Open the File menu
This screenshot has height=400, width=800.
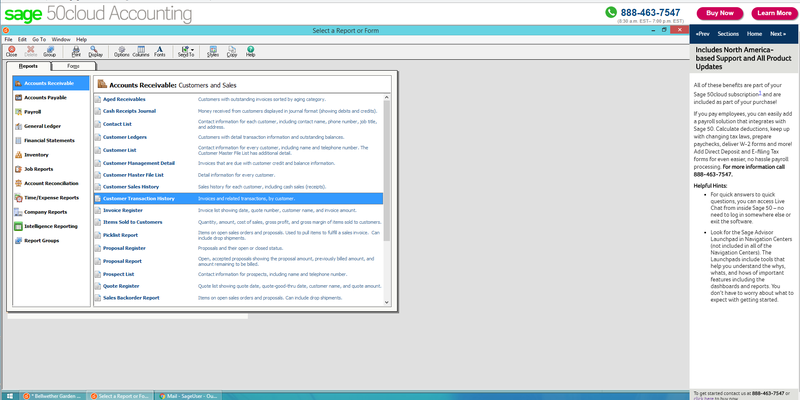click(8, 39)
